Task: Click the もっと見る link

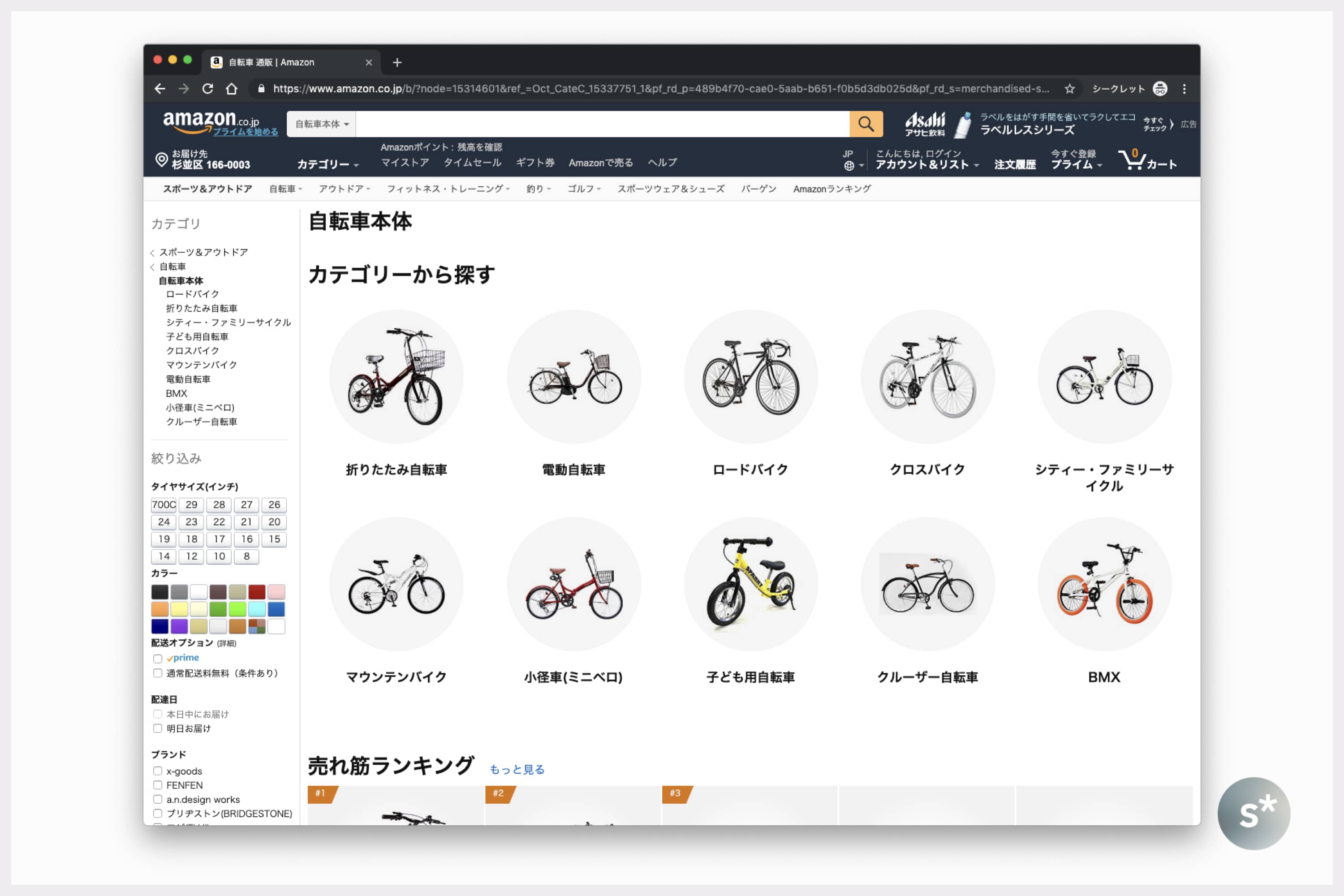Action: point(517,770)
